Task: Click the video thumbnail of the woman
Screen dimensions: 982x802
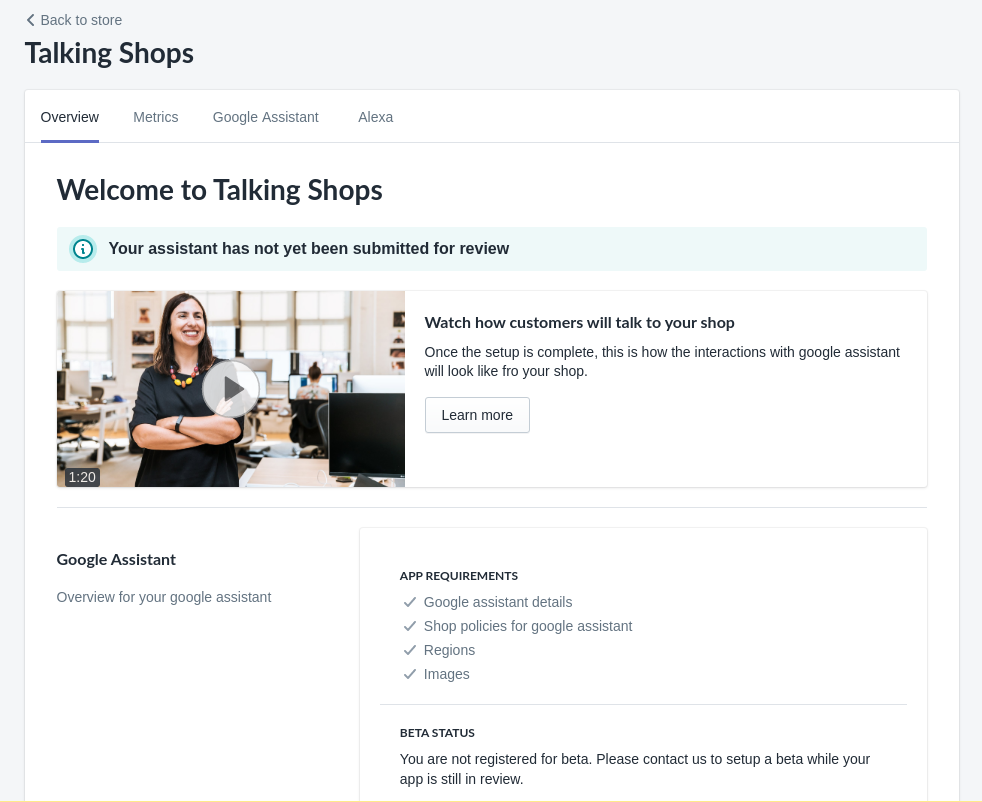Action: tap(230, 389)
